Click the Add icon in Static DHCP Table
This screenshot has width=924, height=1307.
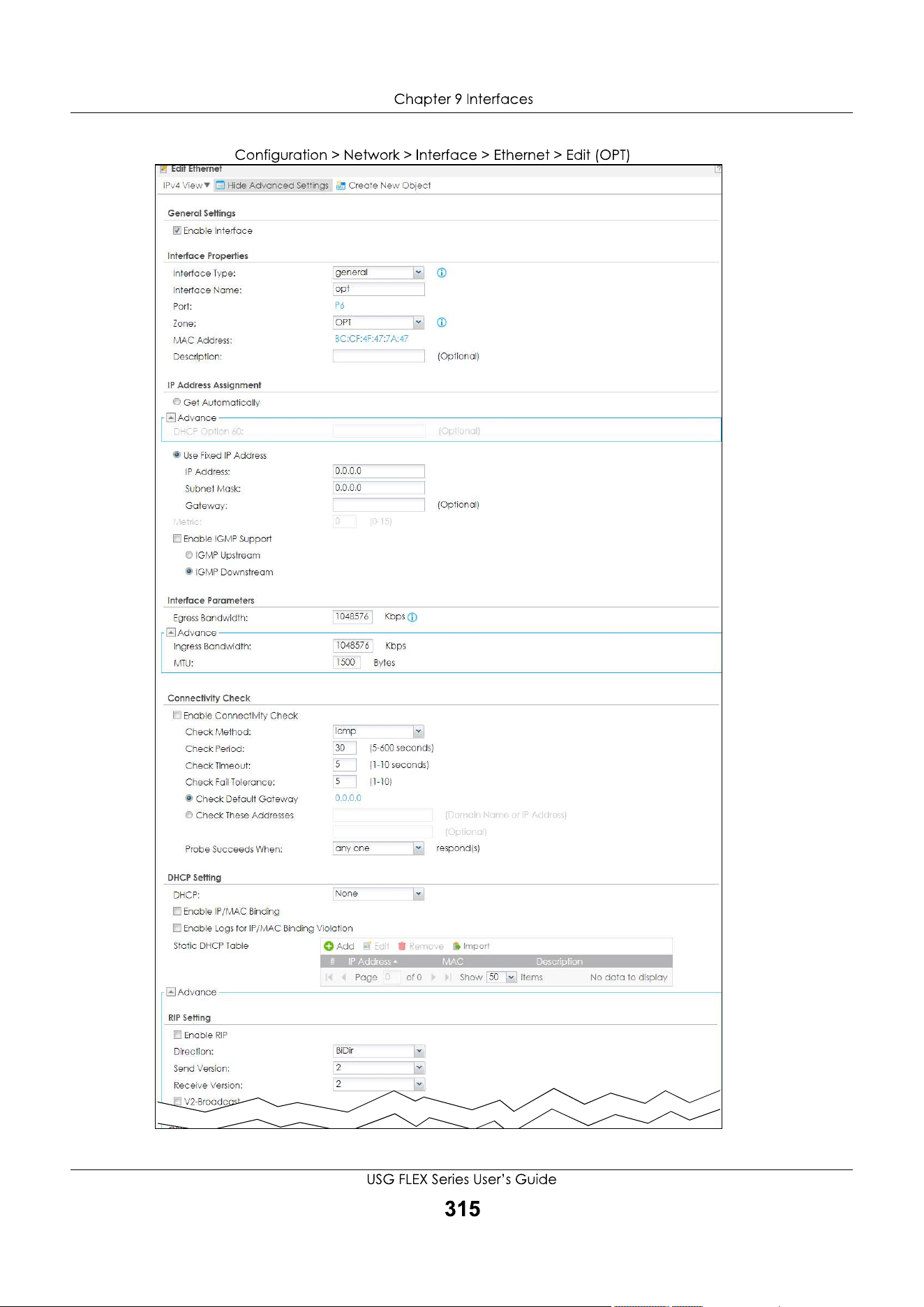click(x=339, y=946)
